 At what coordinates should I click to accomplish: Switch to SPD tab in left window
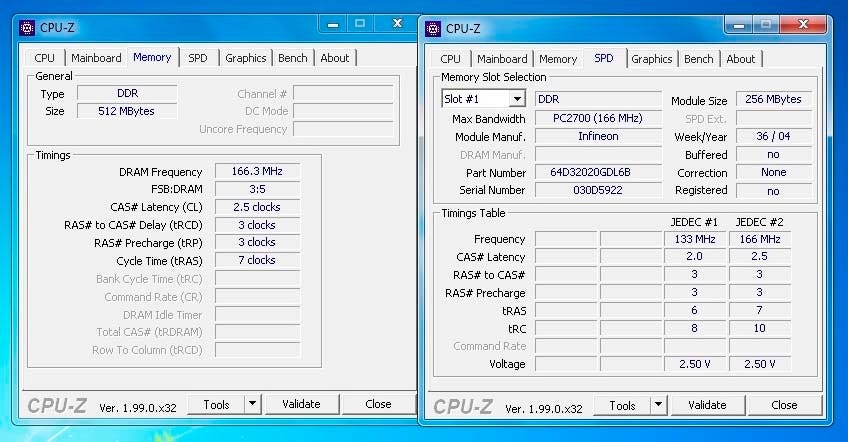tap(197, 58)
